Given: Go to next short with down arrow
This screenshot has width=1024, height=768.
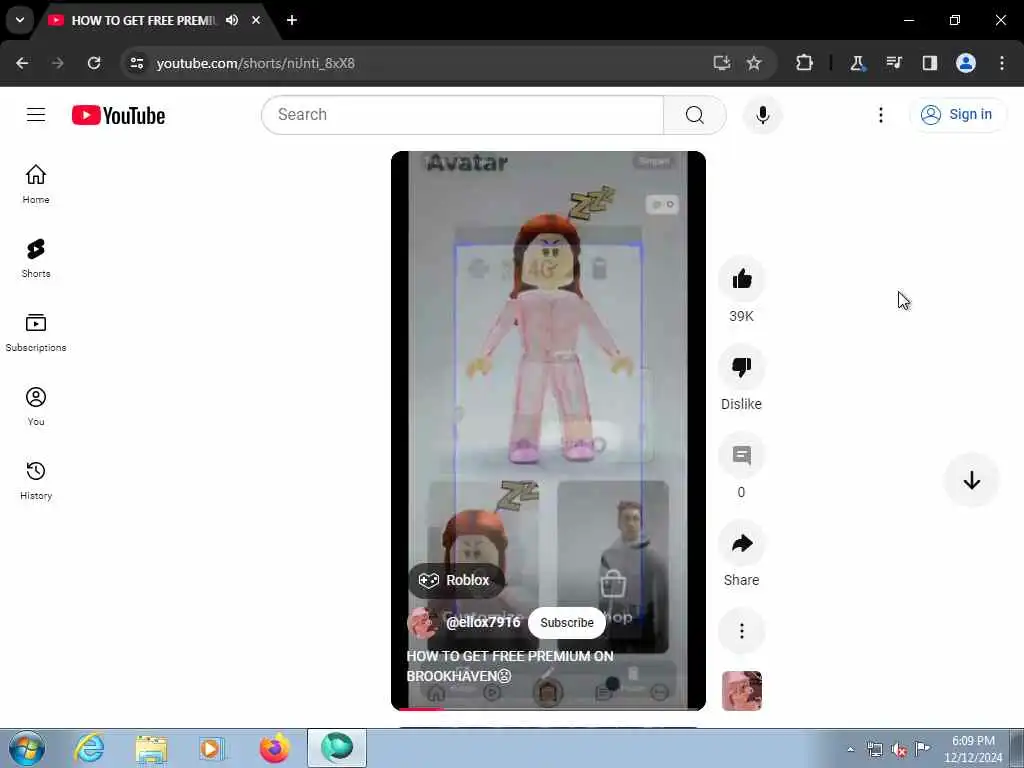Looking at the screenshot, I should [x=971, y=480].
